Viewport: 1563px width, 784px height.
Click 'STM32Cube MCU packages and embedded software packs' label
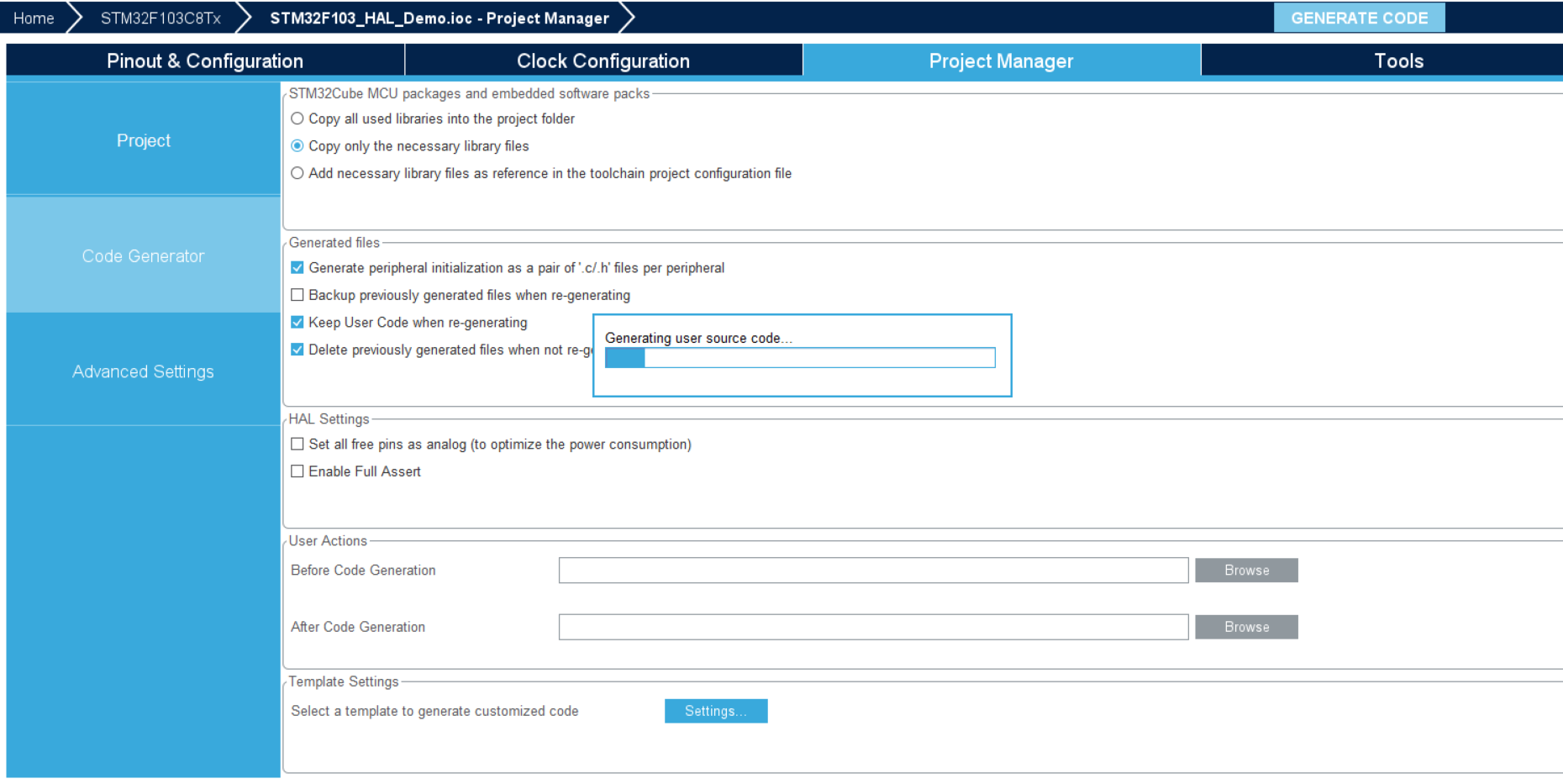[469, 93]
